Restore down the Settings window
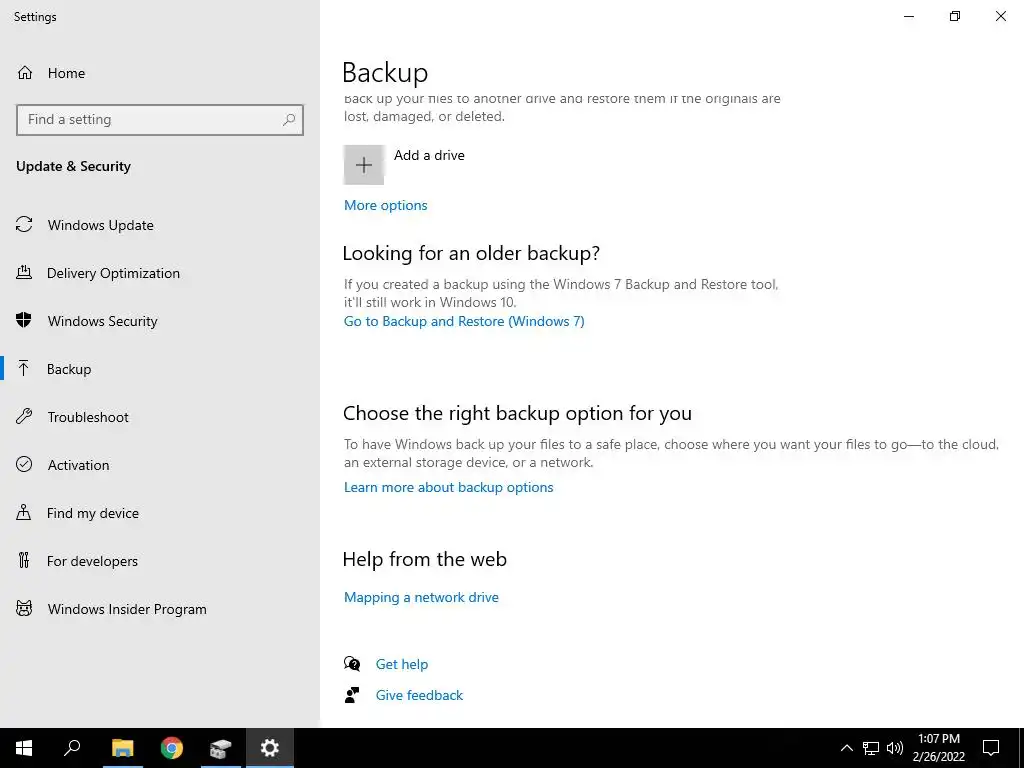 coord(955,16)
